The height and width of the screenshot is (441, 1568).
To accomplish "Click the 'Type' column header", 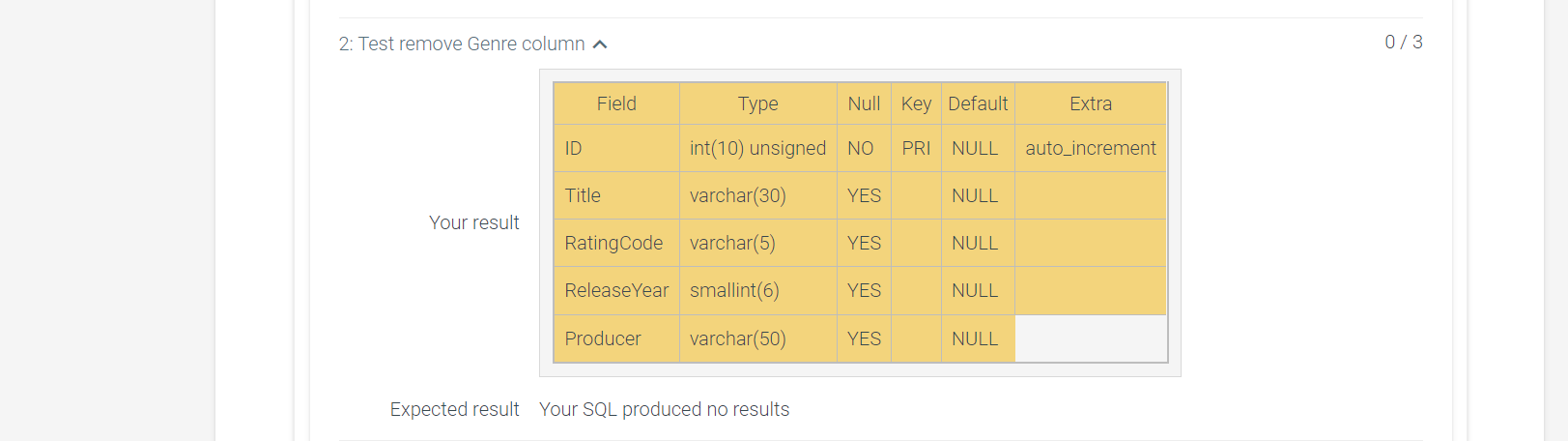I will point(758,103).
